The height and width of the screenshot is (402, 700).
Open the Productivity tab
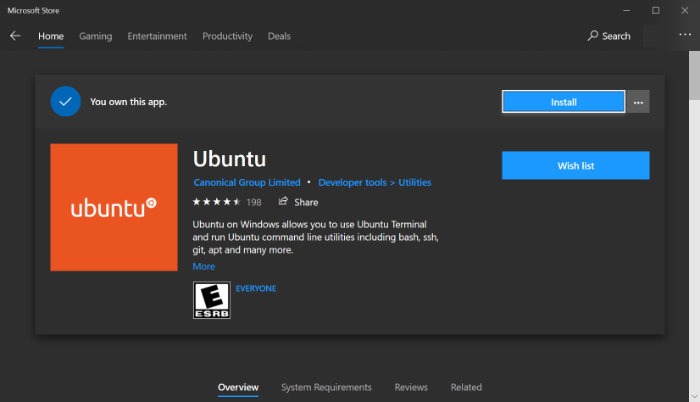click(x=227, y=36)
